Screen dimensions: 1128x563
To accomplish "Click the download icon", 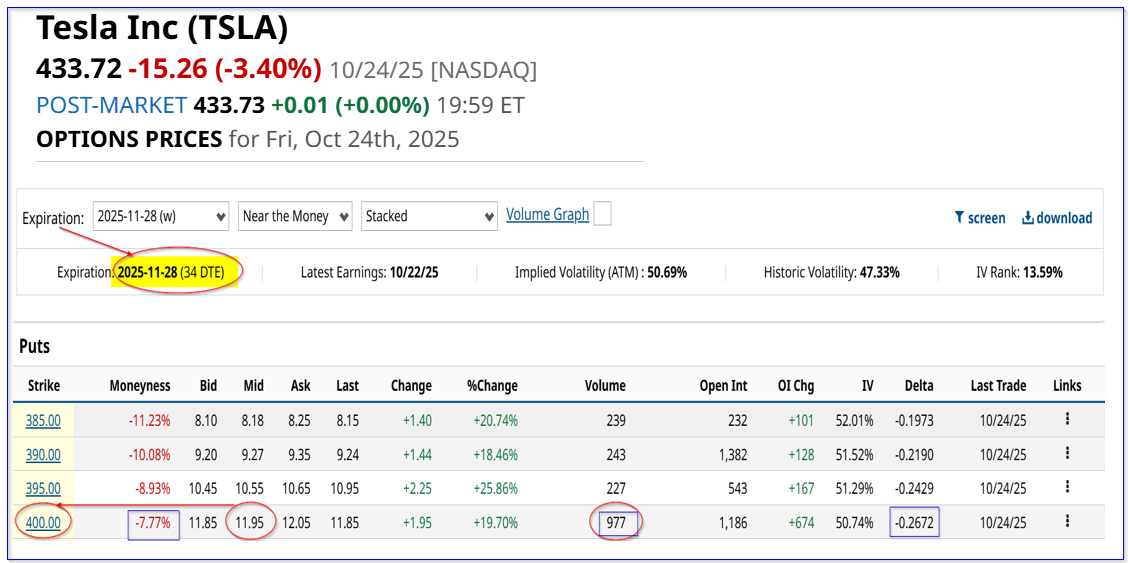I will point(1027,218).
